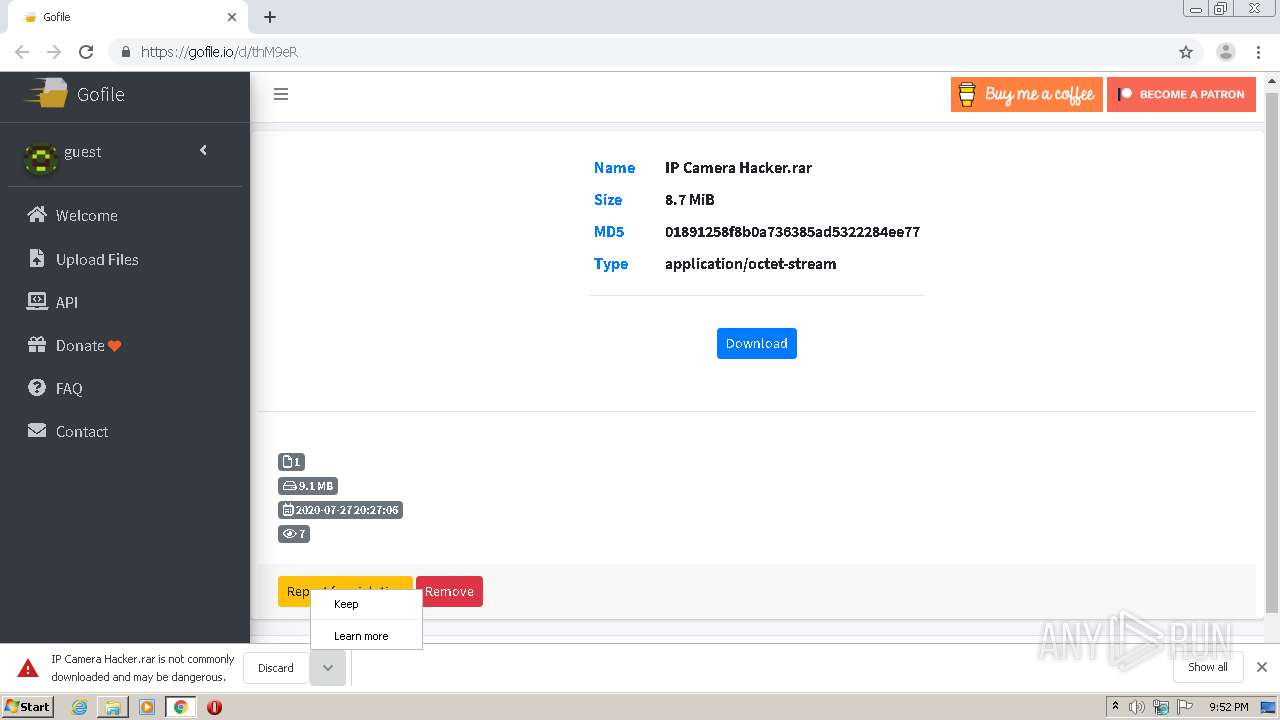Click the Welcome home icon
Viewport: 1280px width, 720px height.
point(37,215)
